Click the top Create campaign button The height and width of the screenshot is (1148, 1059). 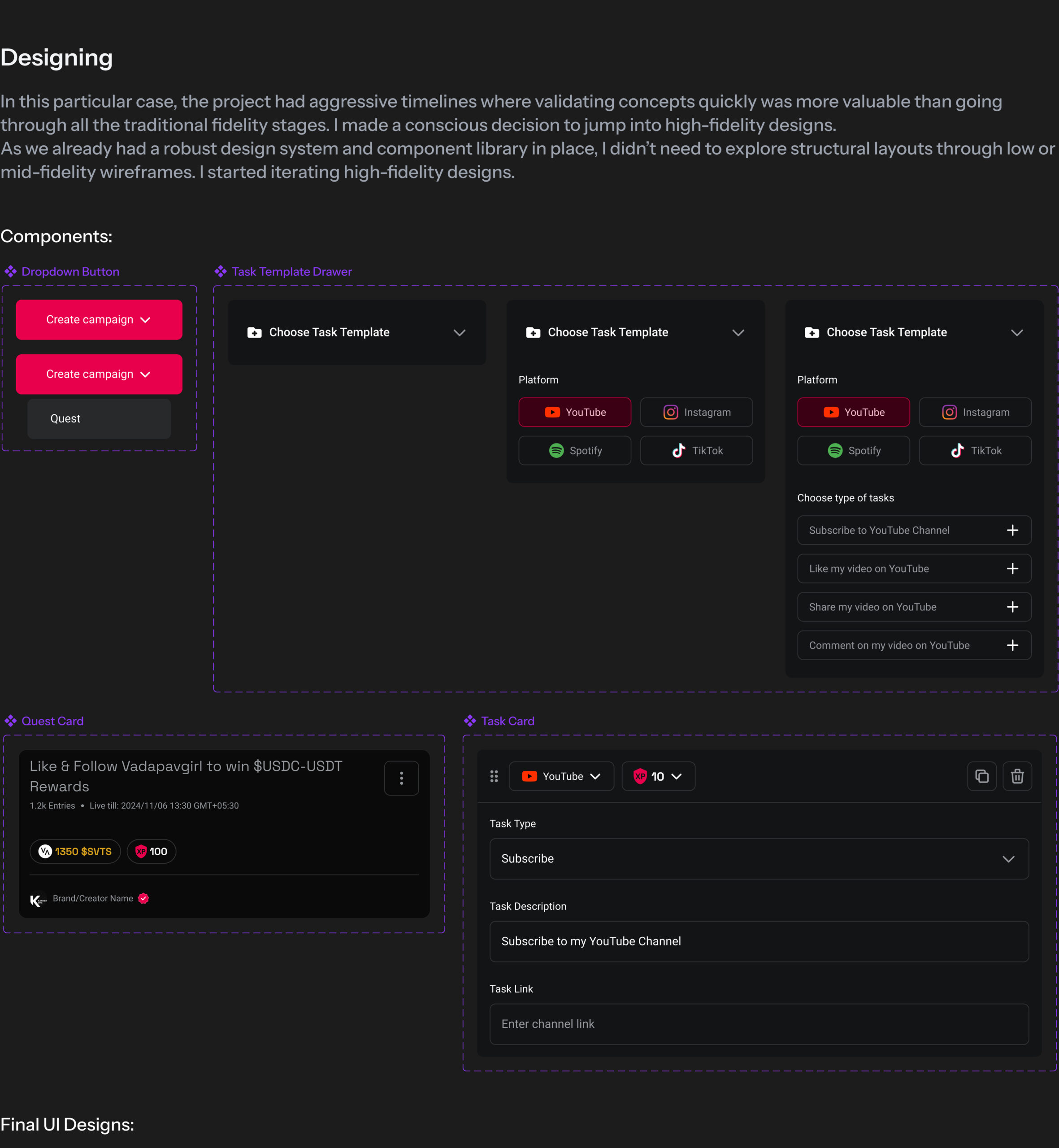tap(99, 320)
